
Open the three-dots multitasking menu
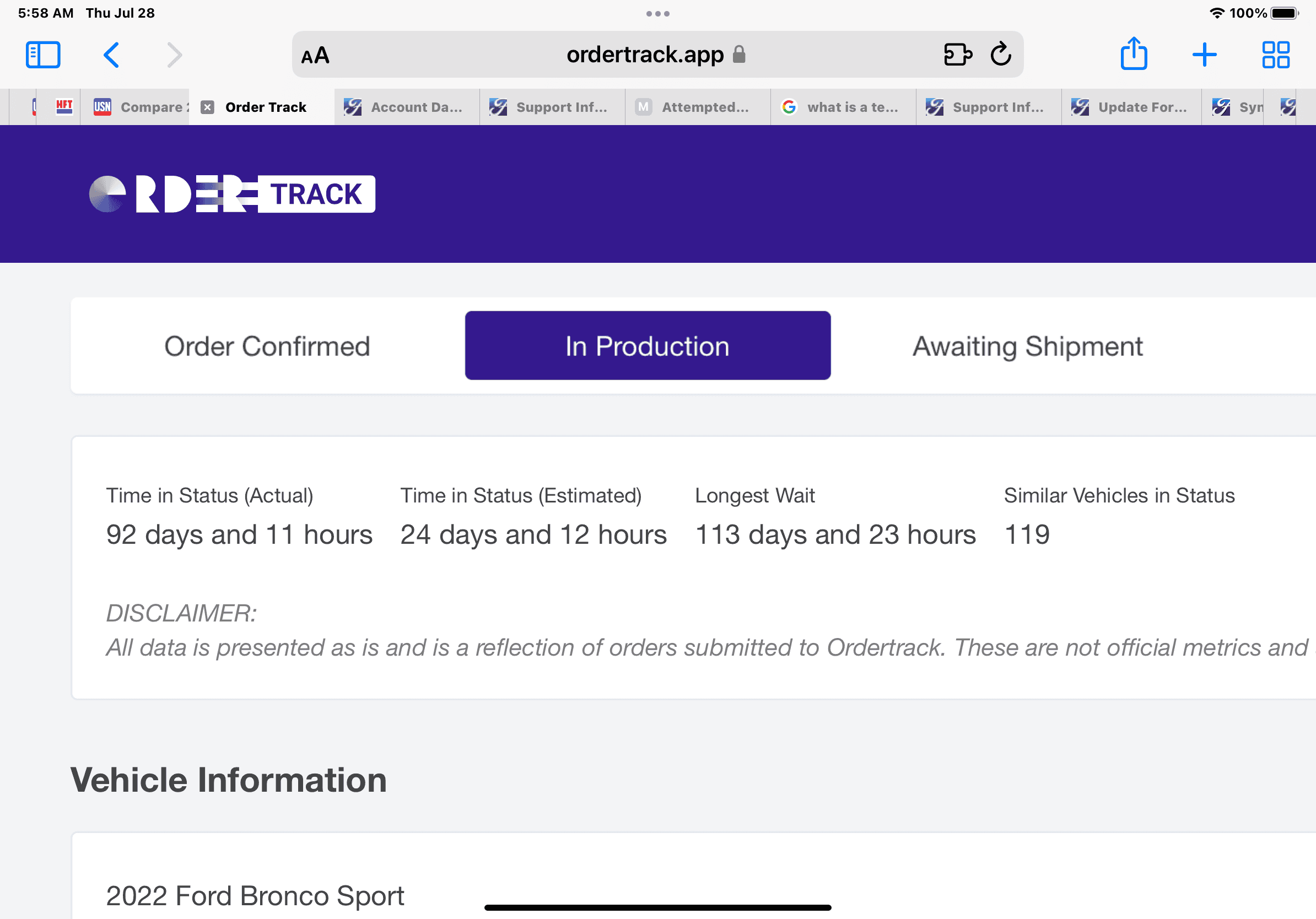(657, 14)
